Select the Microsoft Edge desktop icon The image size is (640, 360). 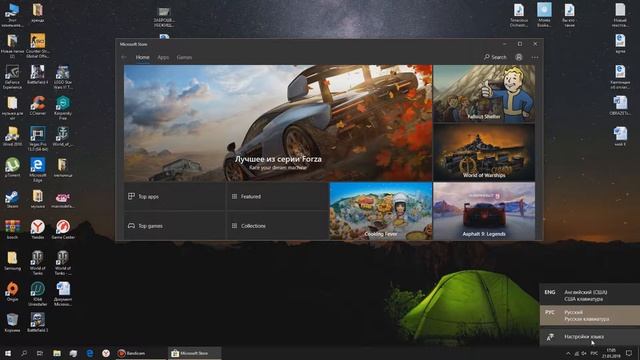click(38, 170)
